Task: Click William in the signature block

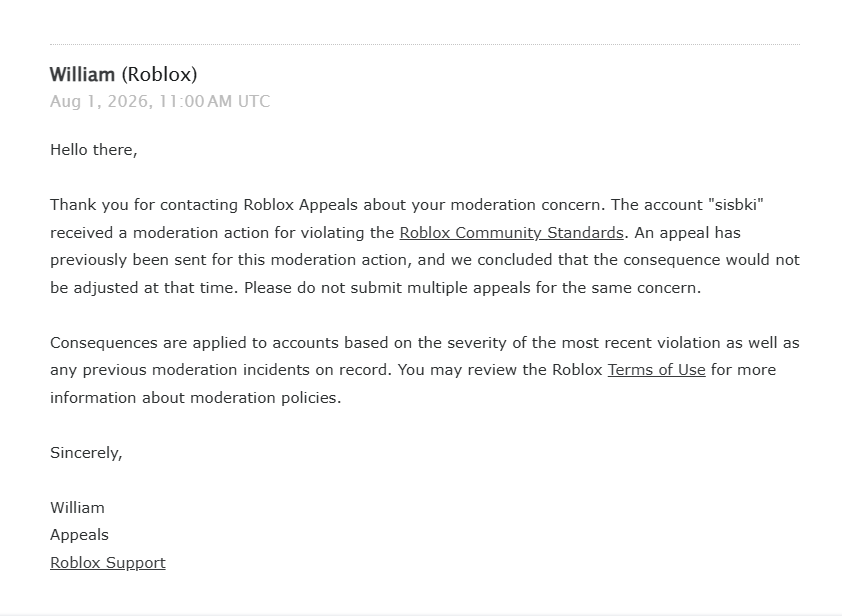Action: click(77, 508)
